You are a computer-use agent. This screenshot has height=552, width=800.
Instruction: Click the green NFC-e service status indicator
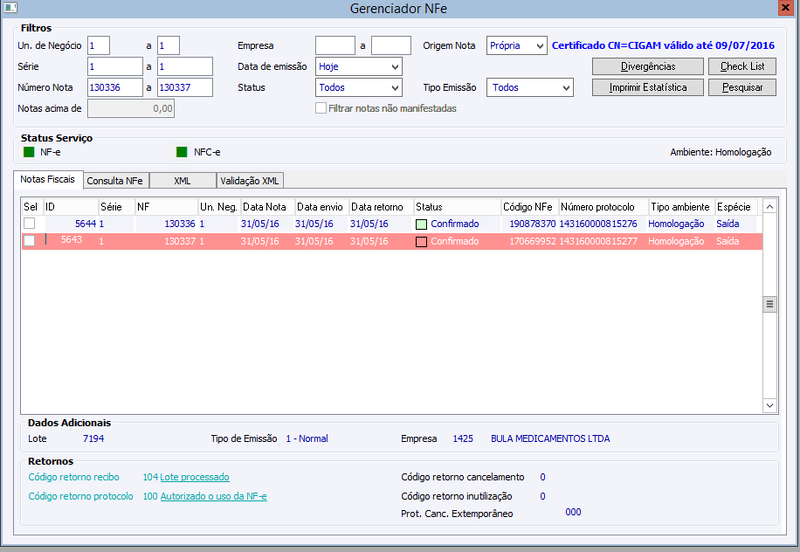(182, 152)
